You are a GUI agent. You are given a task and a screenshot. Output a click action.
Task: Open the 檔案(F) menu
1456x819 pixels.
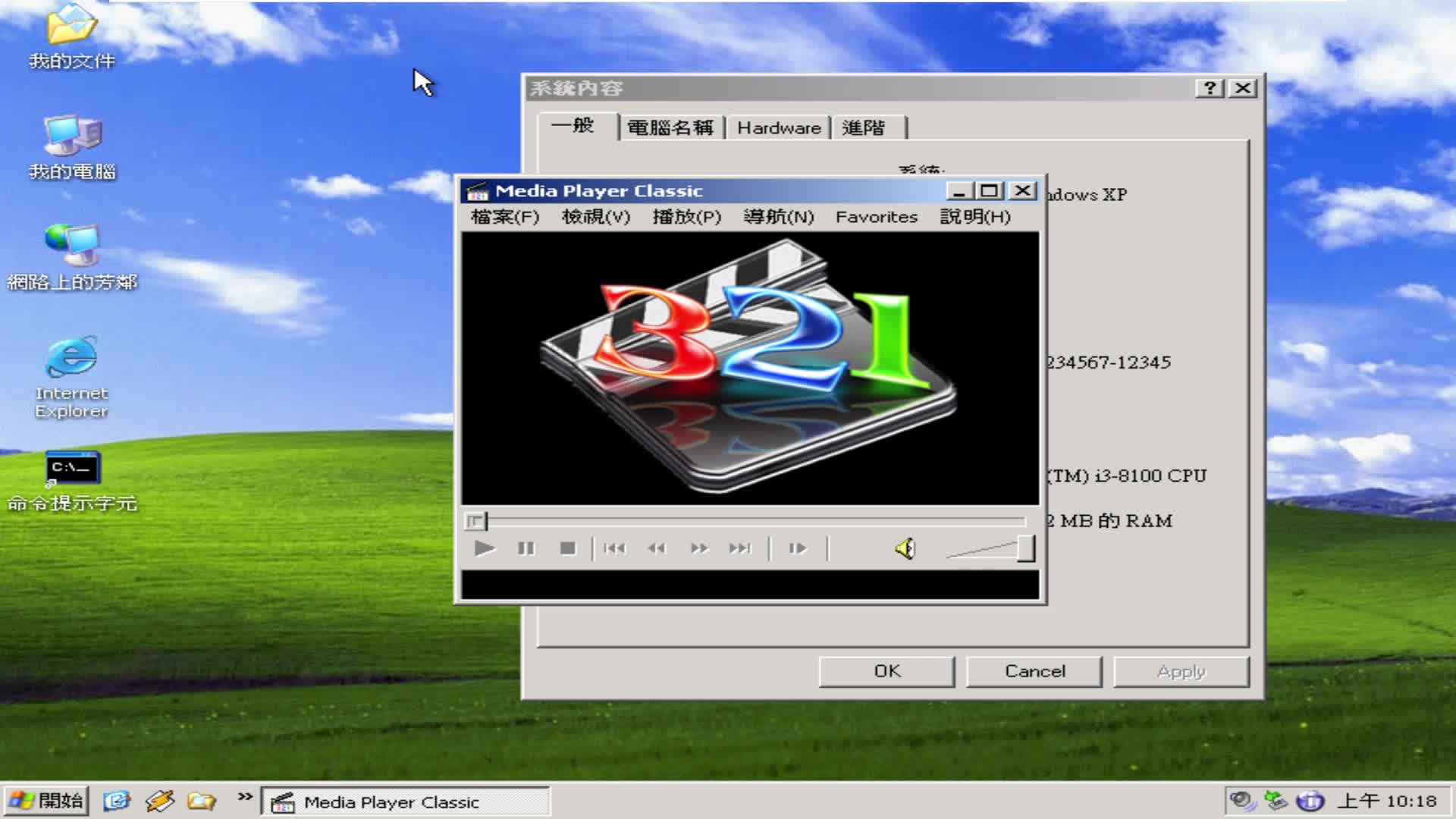(x=503, y=217)
